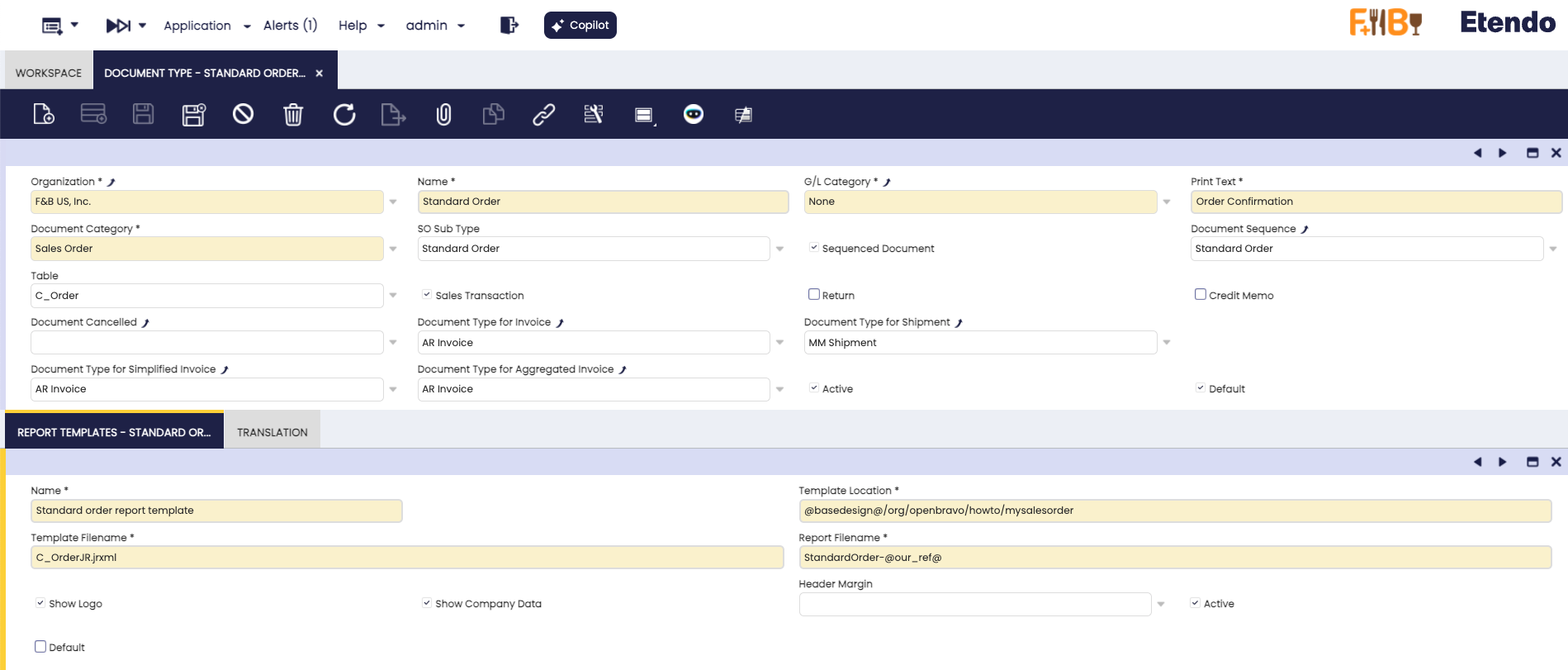1568x670 pixels.
Task: Click the chain link icon in toolbar
Action: (543, 114)
